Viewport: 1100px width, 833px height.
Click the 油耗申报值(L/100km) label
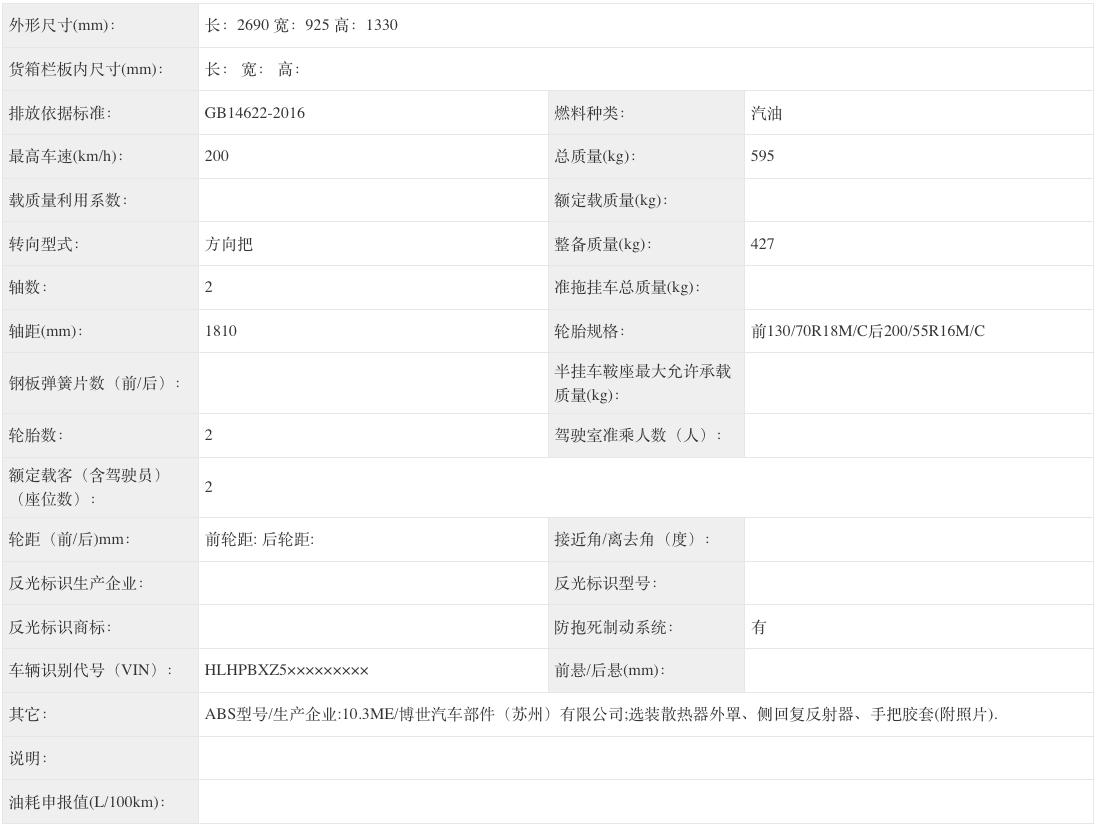pyautogui.click(x=86, y=802)
